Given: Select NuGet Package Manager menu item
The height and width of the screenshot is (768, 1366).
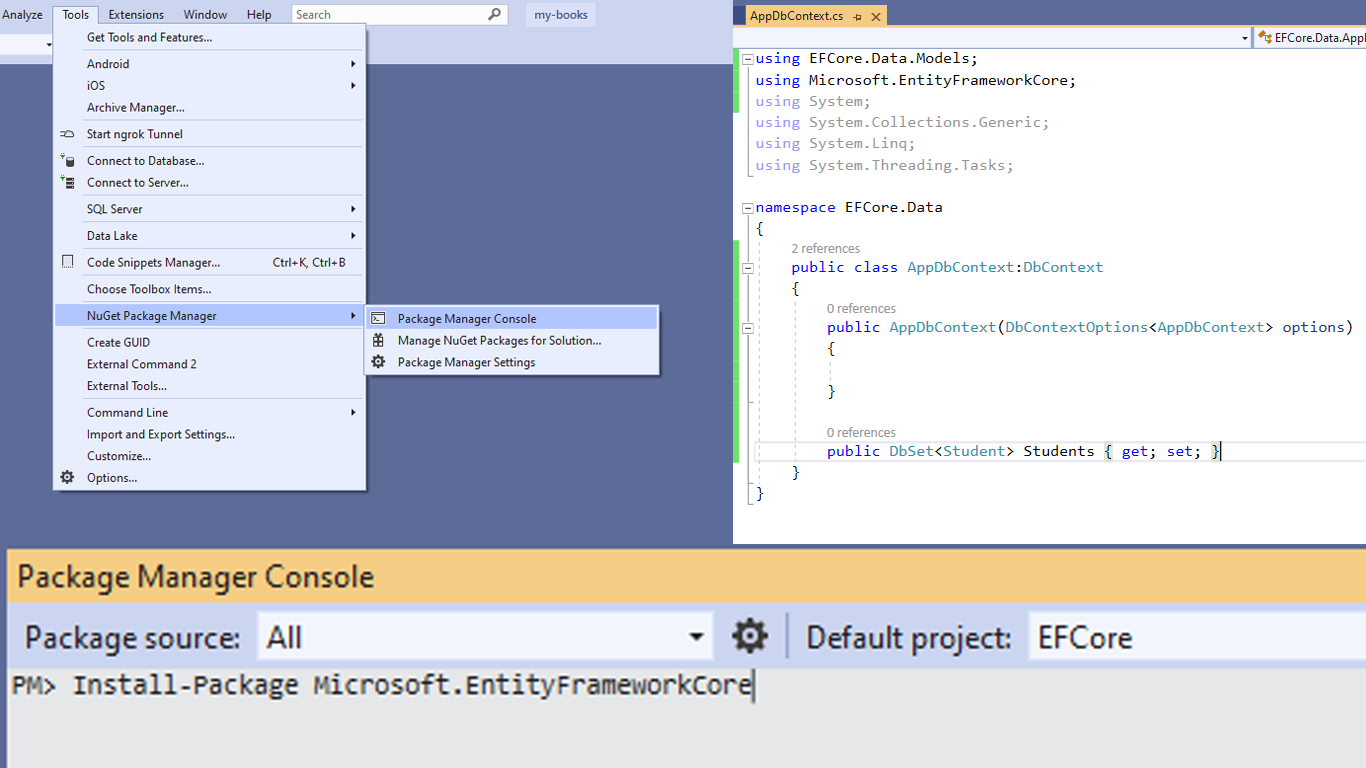Looking at the screenshot, I should point(209,315).
